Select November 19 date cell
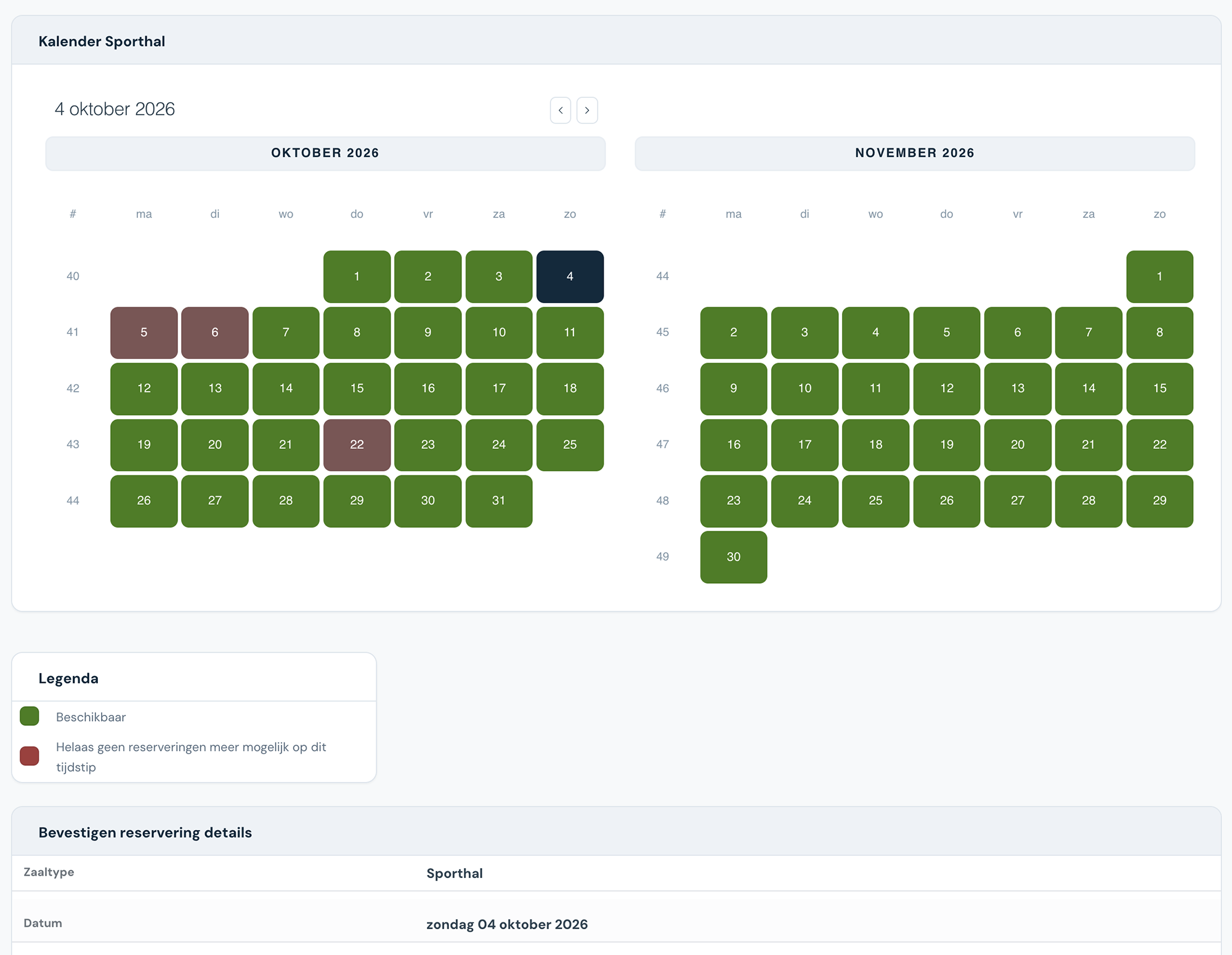Screen dimensions: 1232x955 coord(947,445)
